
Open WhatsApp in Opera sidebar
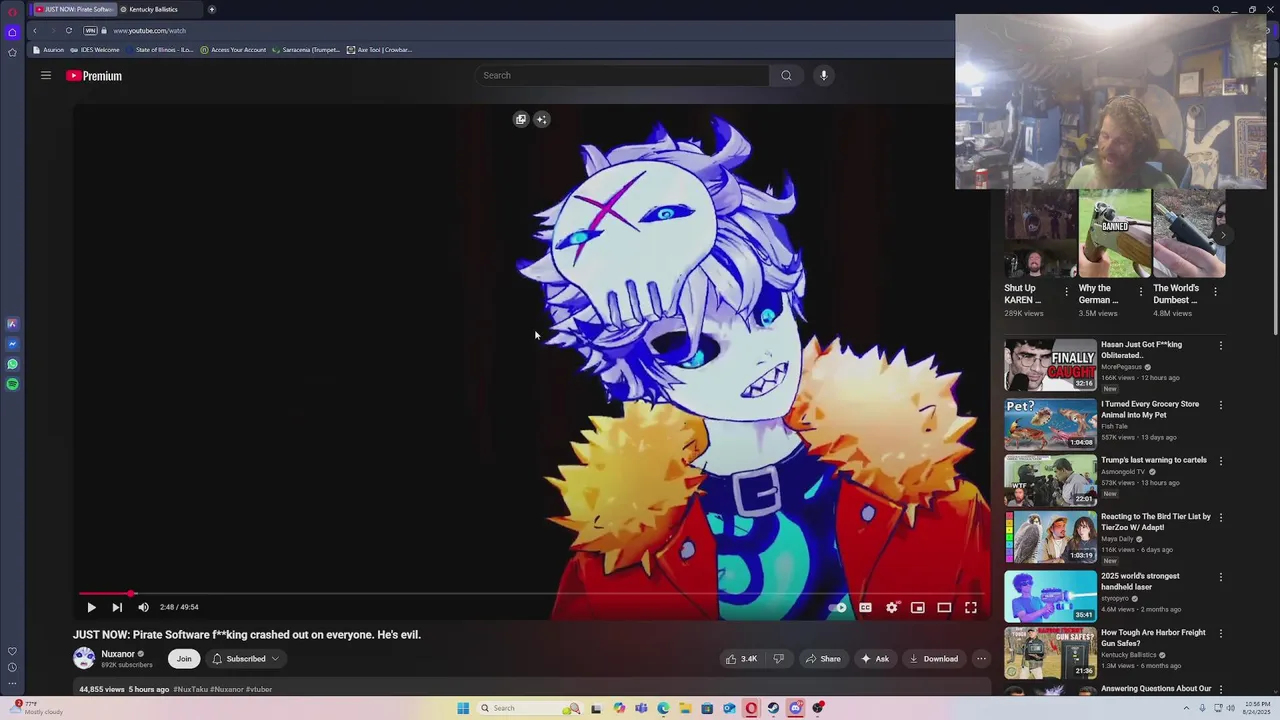coord(12,364)
